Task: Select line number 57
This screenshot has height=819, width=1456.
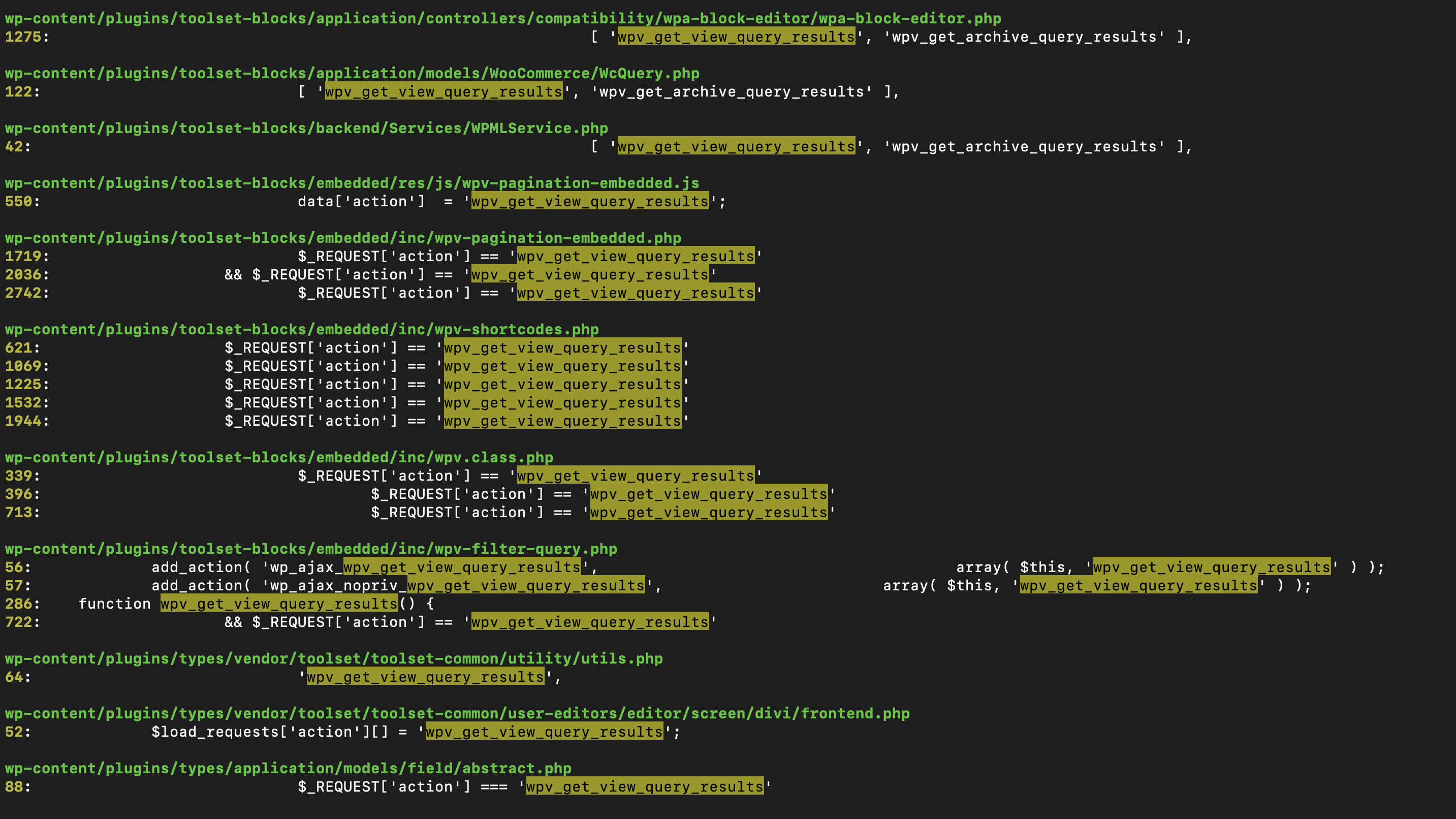Action: click(14, 586)
